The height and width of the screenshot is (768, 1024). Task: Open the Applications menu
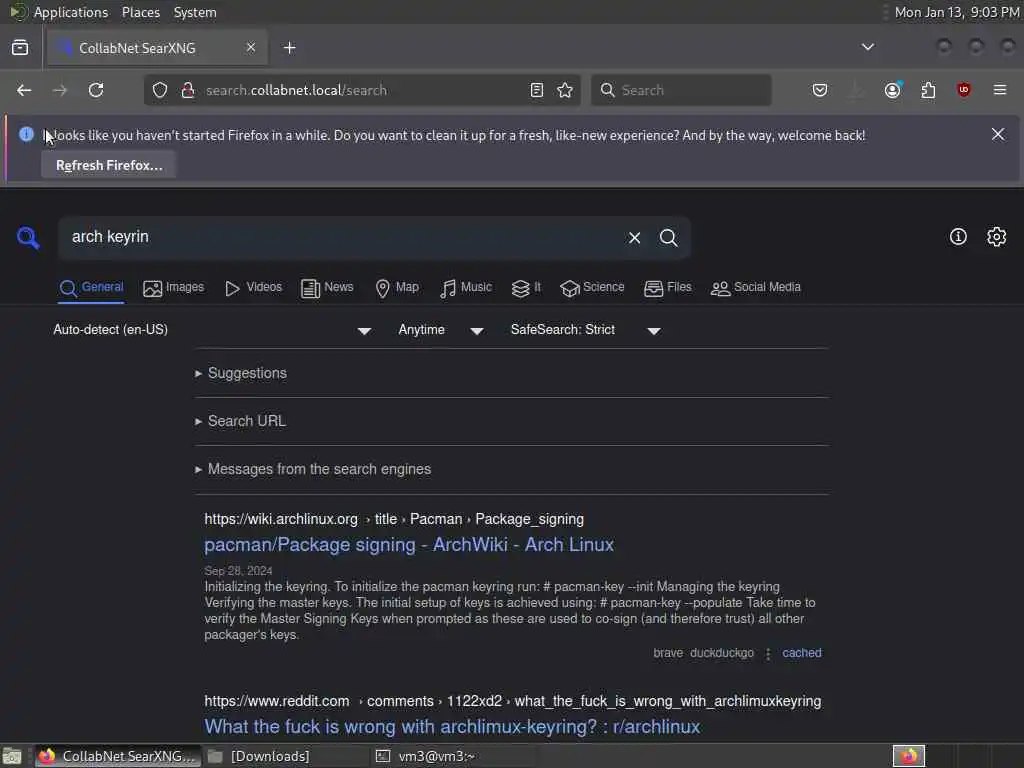pyautogui.click(x=71, y=12)
